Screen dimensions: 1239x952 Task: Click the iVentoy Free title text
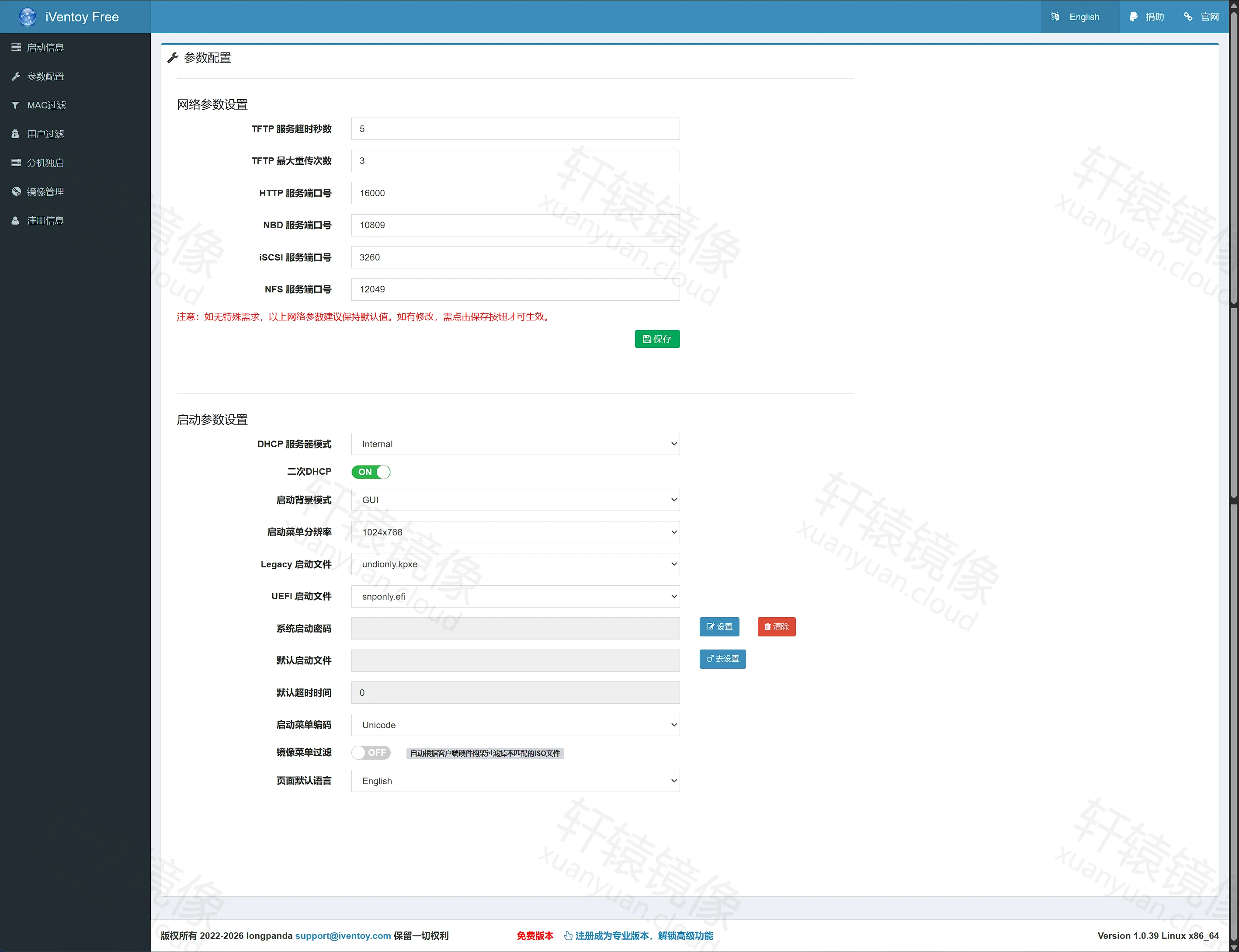pyautogui.click(x=82, y=17)
